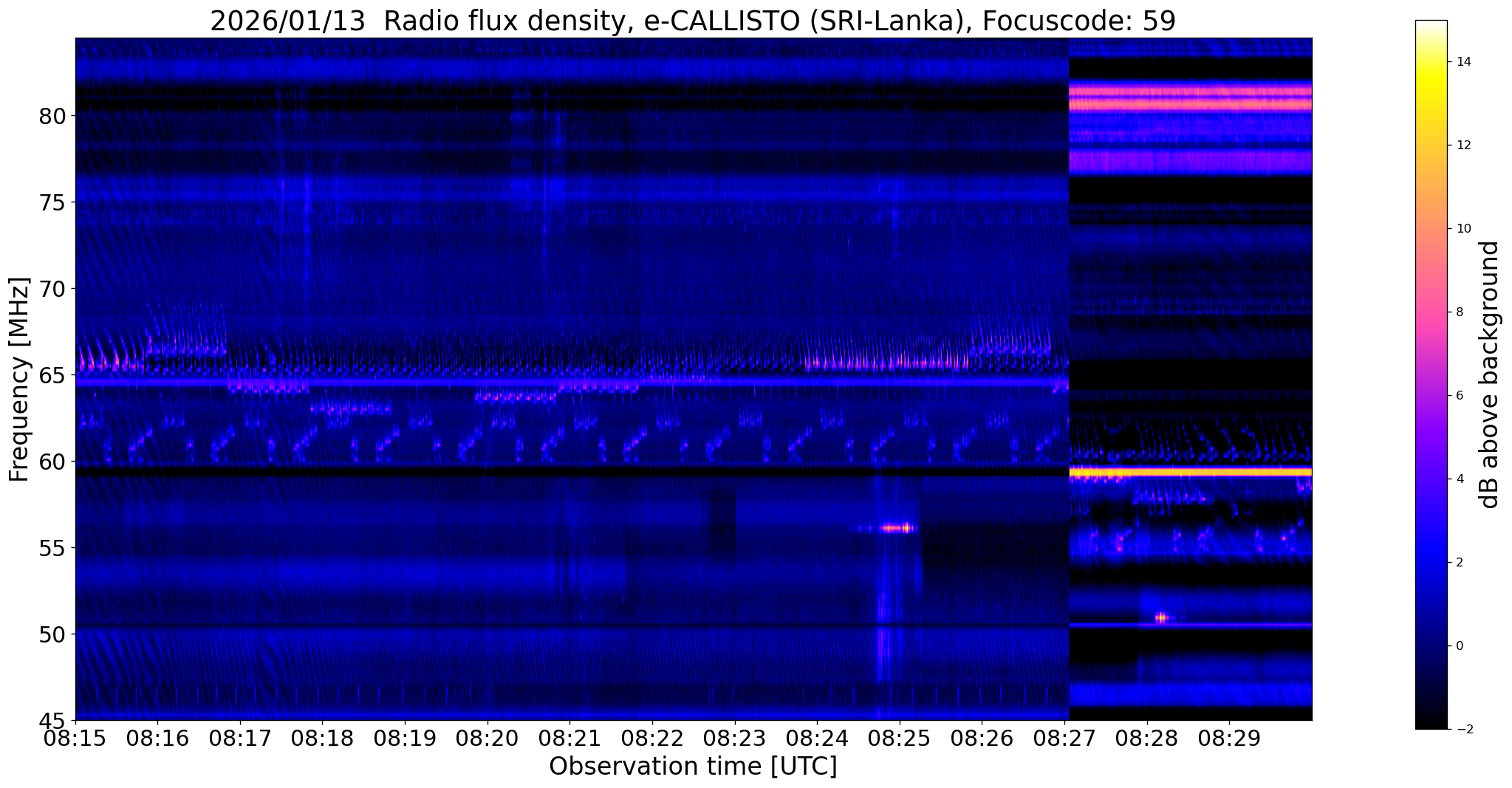Click the bright burst near 56 MHz at 08:25
The width and height of the screenshot is (1512, 788).
[x=899, y=528]
